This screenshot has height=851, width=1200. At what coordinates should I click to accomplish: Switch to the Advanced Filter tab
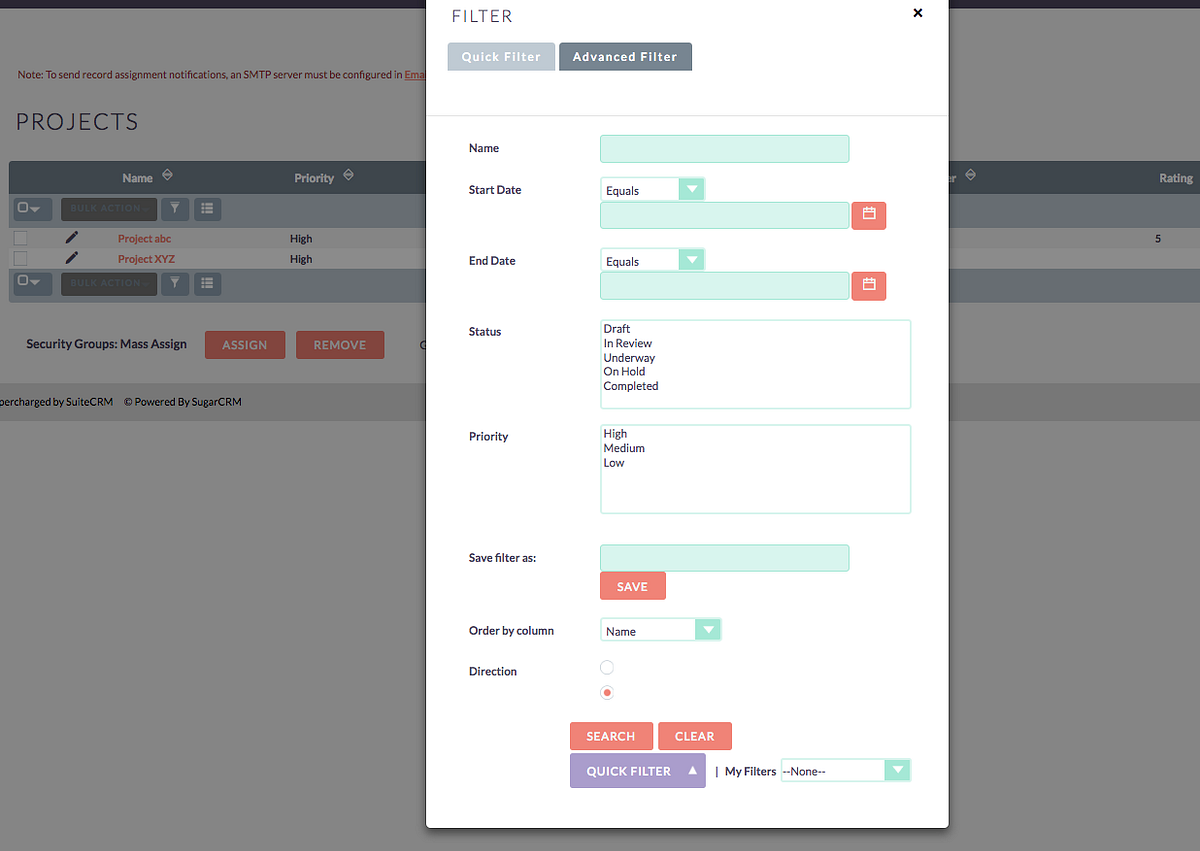click(625, 57)
